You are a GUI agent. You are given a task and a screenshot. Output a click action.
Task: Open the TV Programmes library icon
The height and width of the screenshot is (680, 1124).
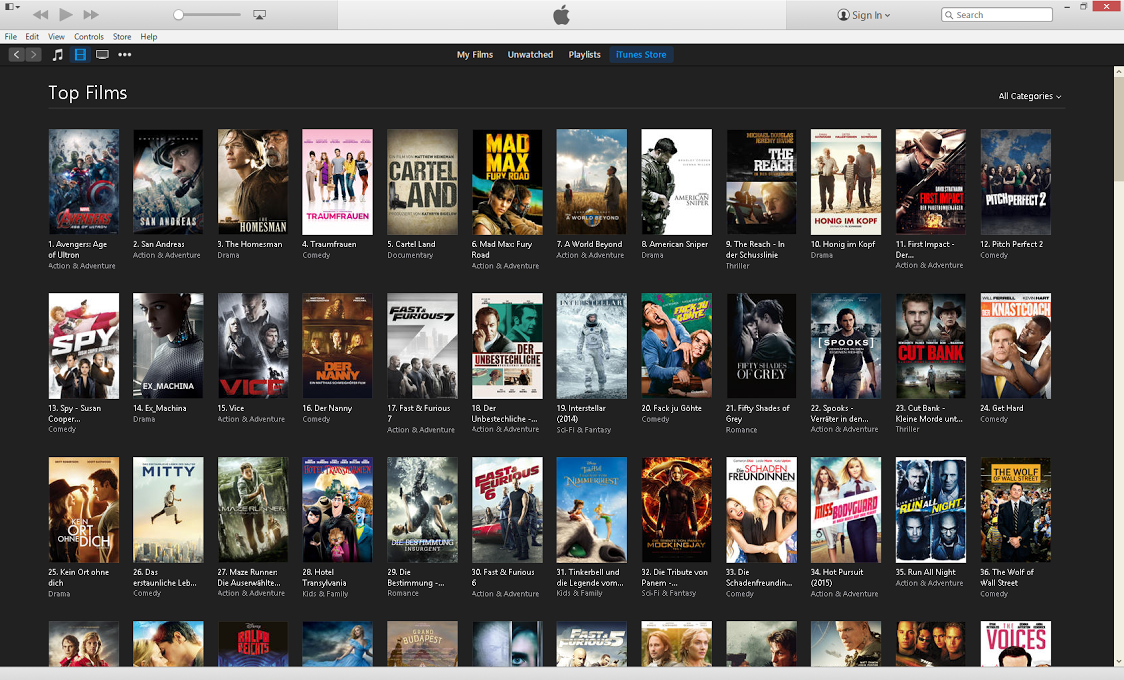click(103, 54)
